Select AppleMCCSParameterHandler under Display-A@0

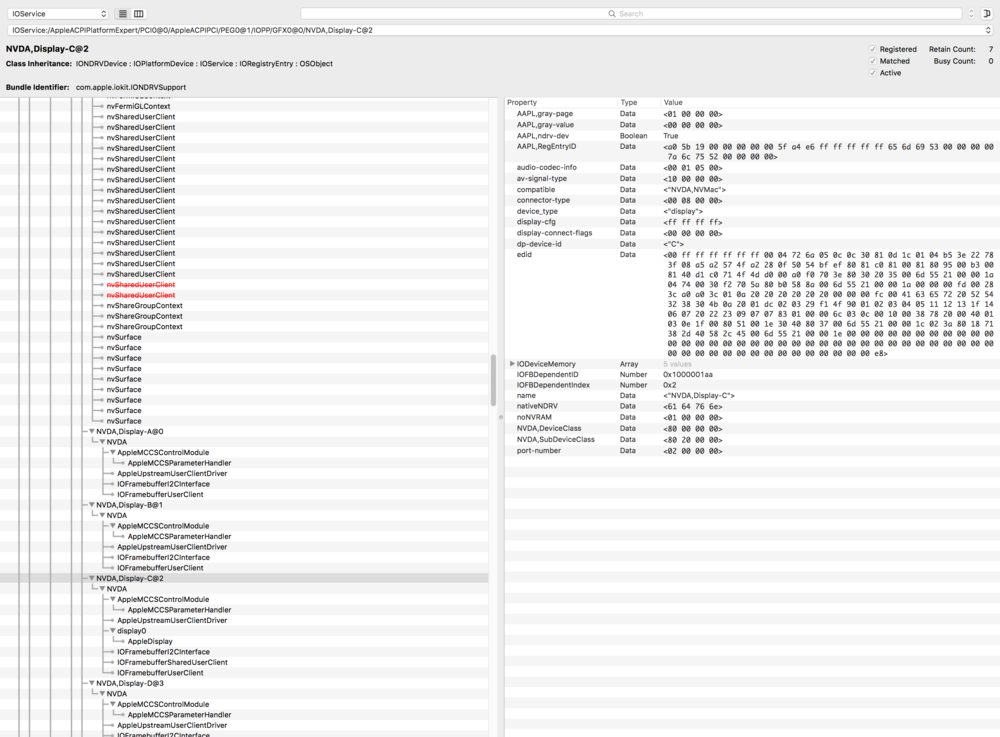[x=179, y=463]
